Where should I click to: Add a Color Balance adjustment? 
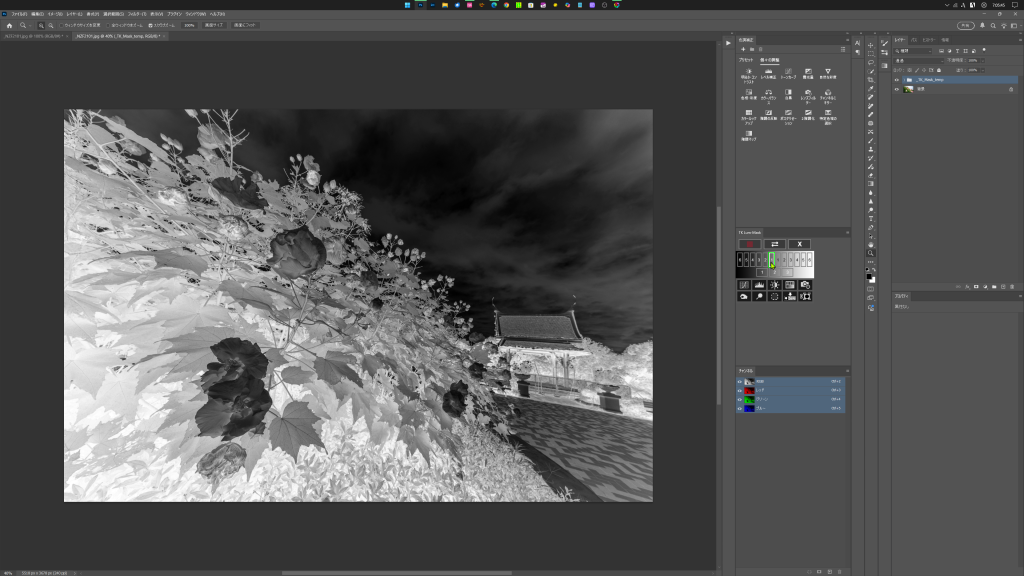click(x=769, y=94)
